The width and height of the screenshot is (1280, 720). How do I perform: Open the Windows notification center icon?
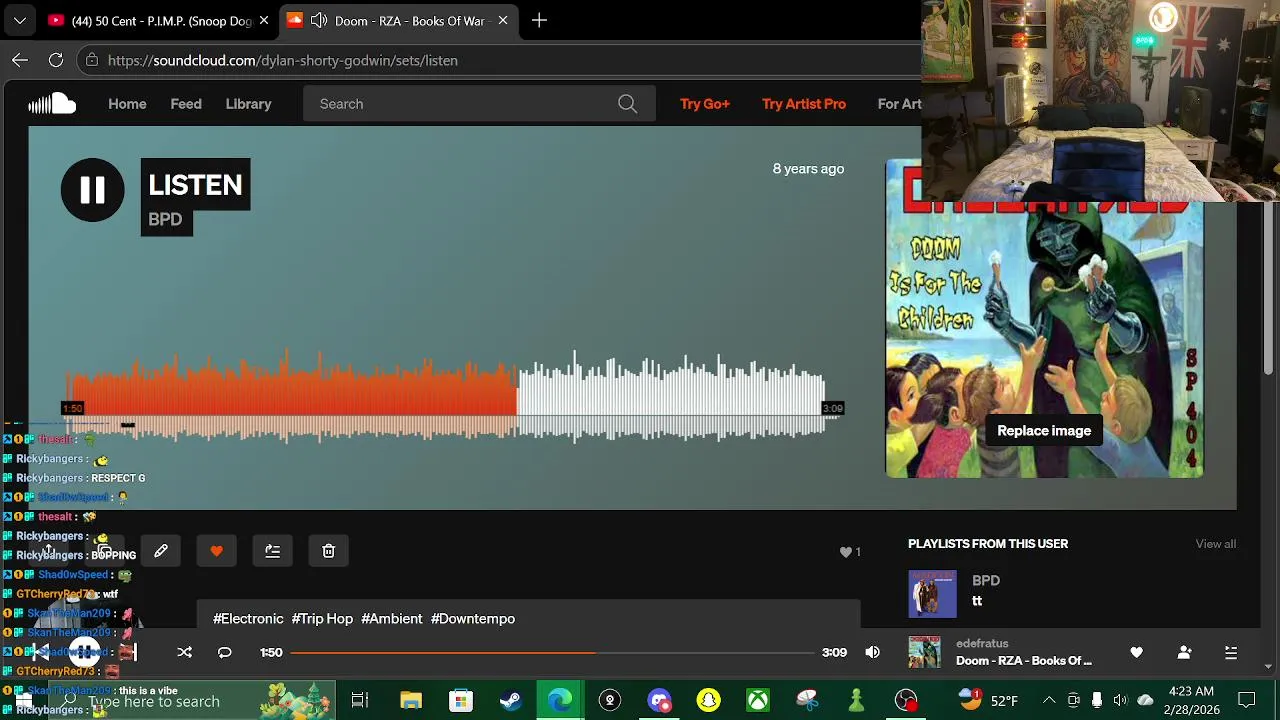coord(1247,700)
